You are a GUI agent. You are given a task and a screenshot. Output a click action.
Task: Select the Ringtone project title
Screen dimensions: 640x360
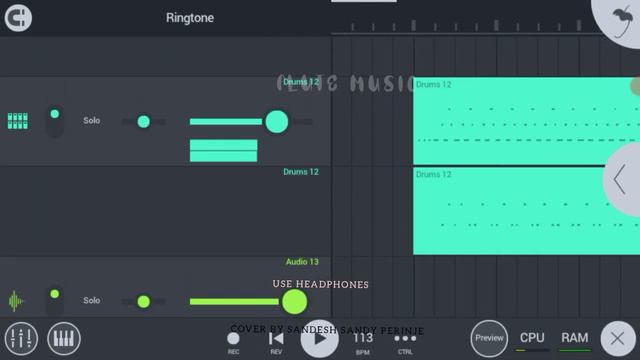coord(190,18)
